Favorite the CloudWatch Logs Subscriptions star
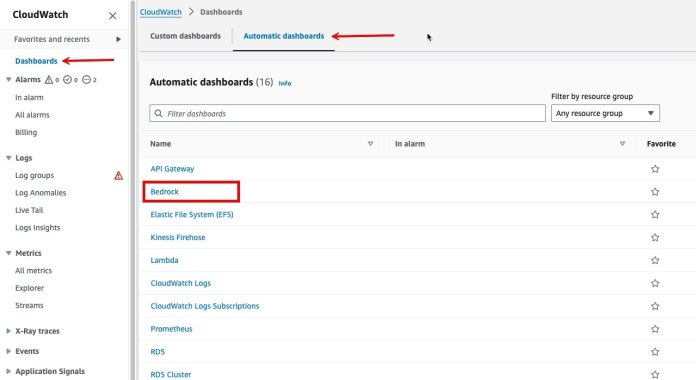The width and height of the screenshot is (696, 380). pyautogui.click(x=655, y=306)
